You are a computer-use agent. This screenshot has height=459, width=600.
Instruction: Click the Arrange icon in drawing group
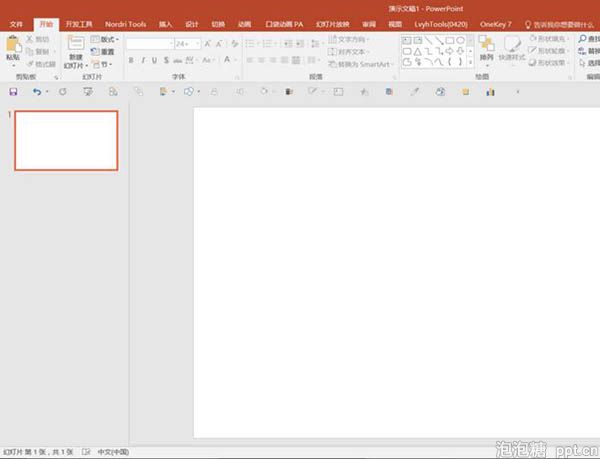tap(487, 43)
